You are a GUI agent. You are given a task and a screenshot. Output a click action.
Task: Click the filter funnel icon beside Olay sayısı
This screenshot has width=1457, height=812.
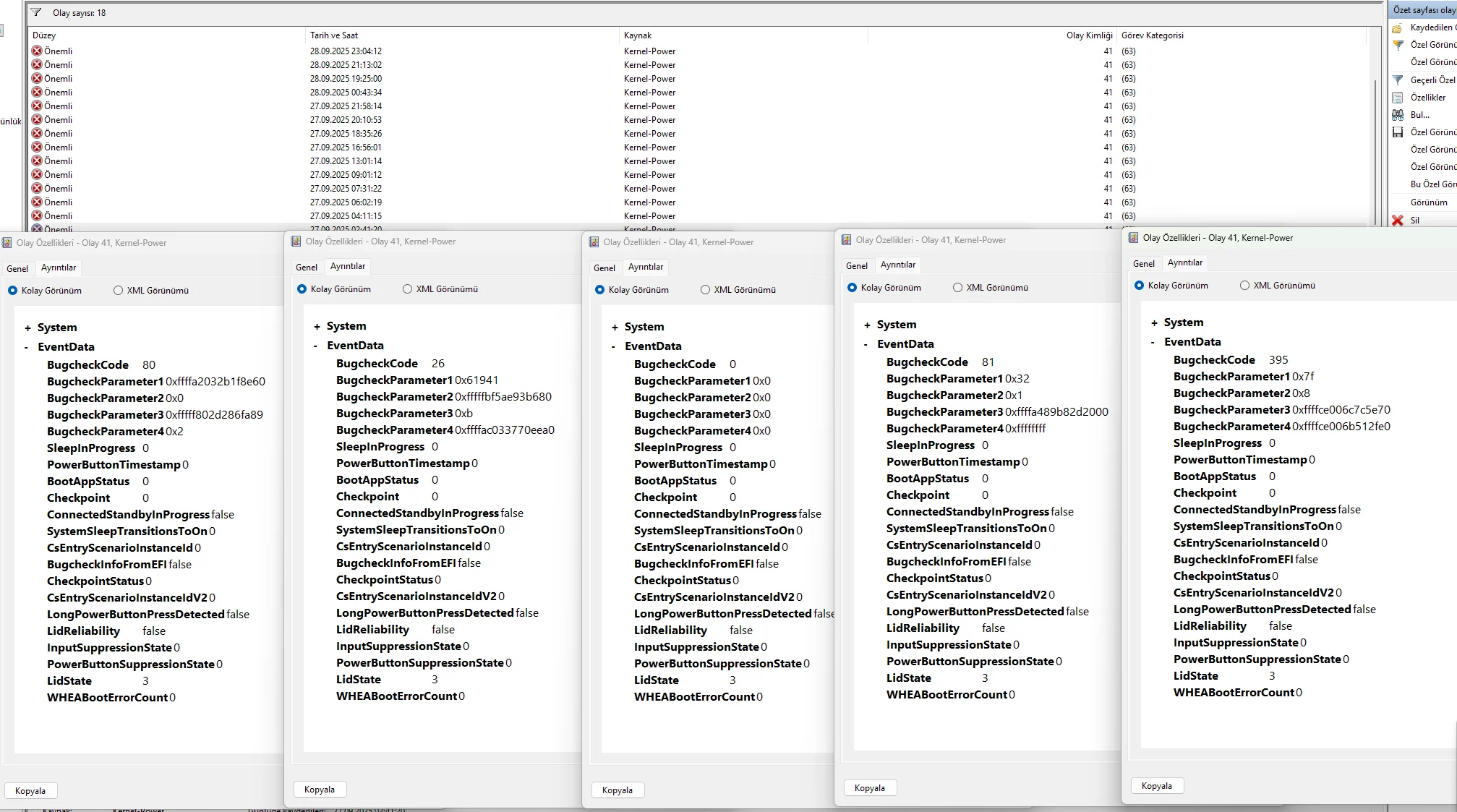click(x=36, y=12)
